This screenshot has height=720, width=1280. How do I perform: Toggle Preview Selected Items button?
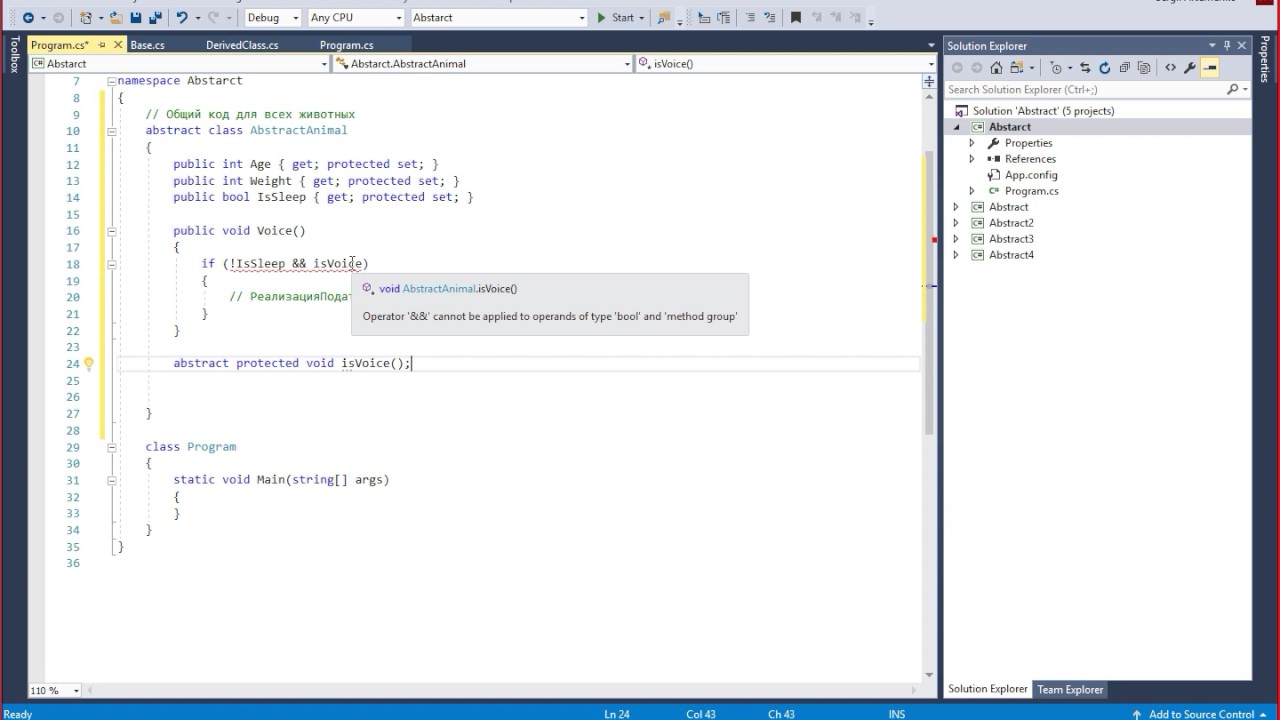(1209, 68)
